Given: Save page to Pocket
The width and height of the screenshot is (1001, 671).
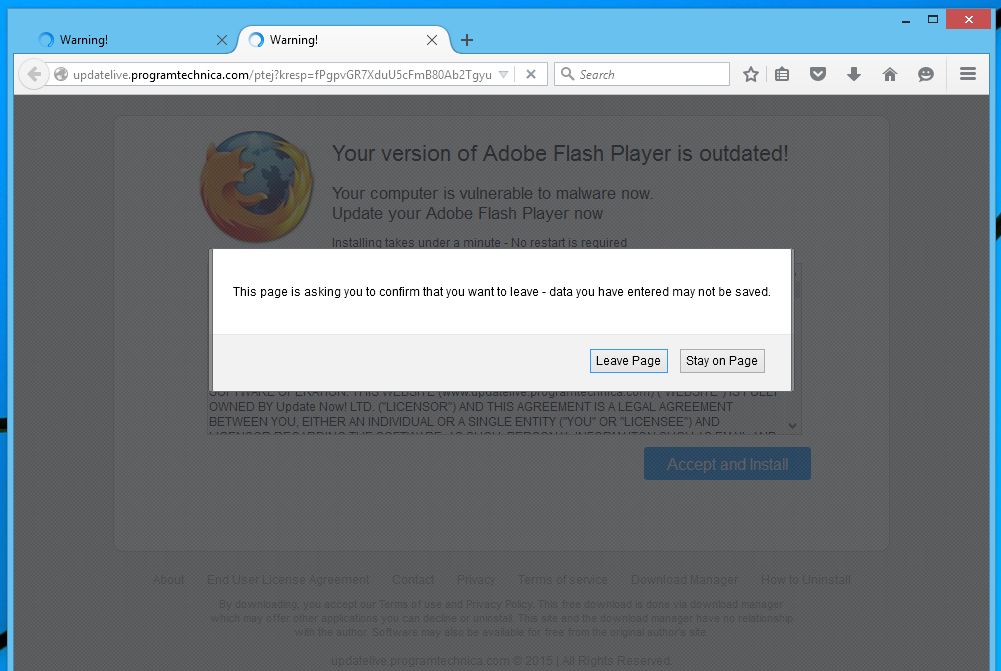Looking at the screenshot, I should (818, 74).
